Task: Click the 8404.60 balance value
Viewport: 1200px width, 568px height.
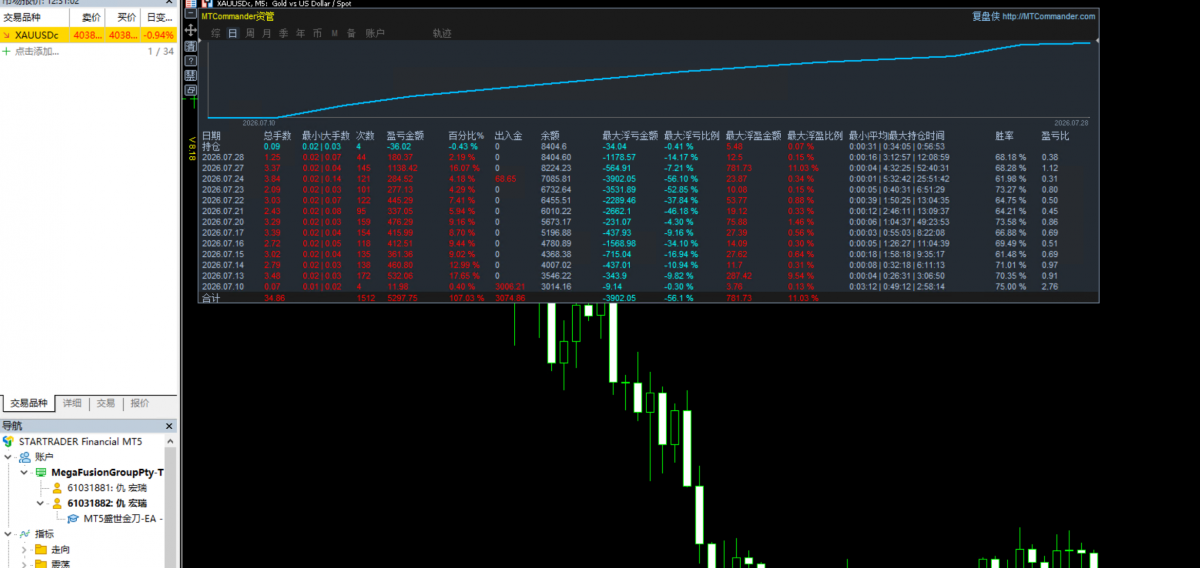Action: [x=556, y=157]
